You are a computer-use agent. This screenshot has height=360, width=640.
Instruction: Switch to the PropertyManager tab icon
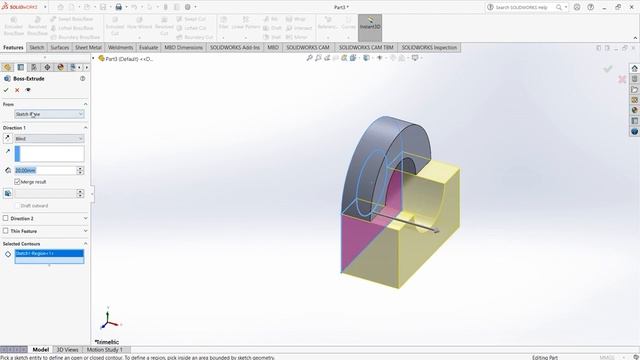tap(21, 67)
